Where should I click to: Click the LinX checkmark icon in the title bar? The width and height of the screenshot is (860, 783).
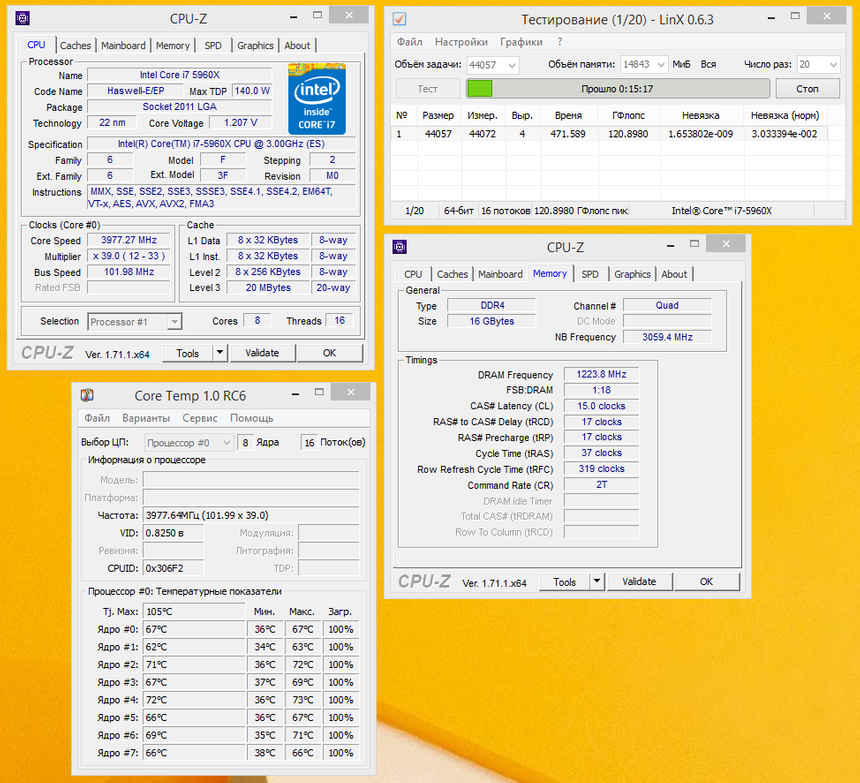(x=399, y=19)
